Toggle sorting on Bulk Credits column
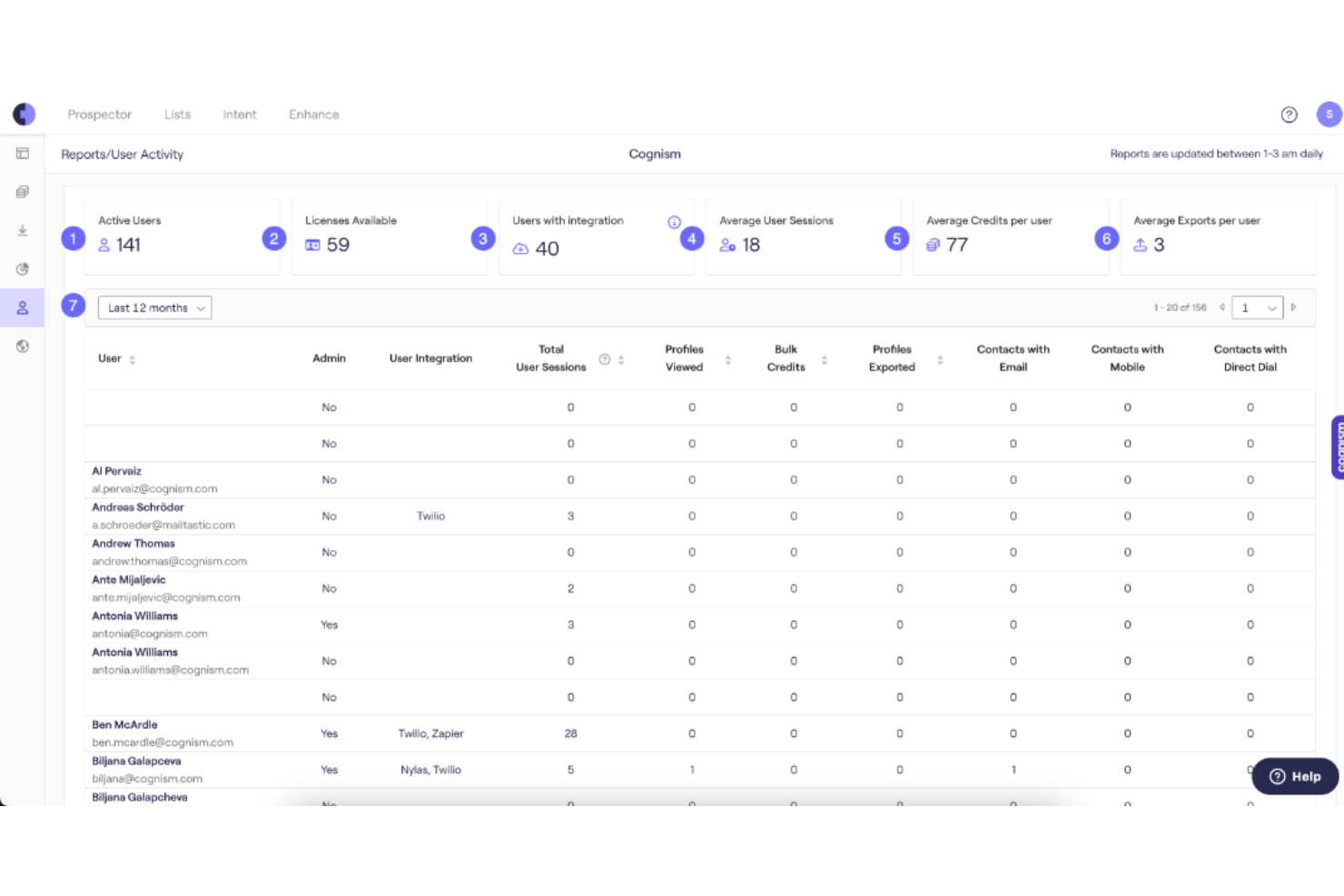The width and height of the screenshot is (1344, 896). tap(824, 359)
